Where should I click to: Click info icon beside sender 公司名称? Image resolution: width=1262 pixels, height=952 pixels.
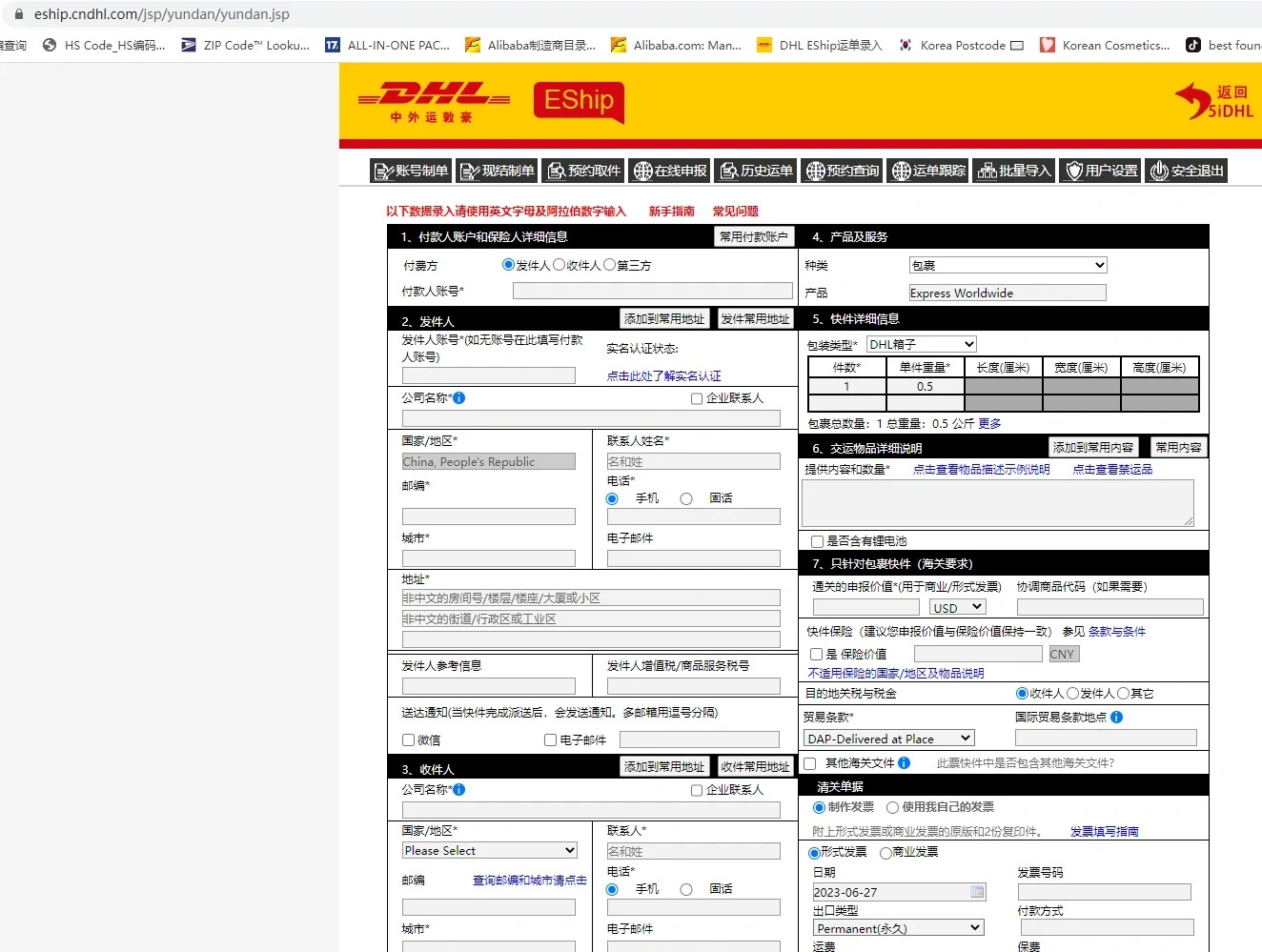click(458, 397)
